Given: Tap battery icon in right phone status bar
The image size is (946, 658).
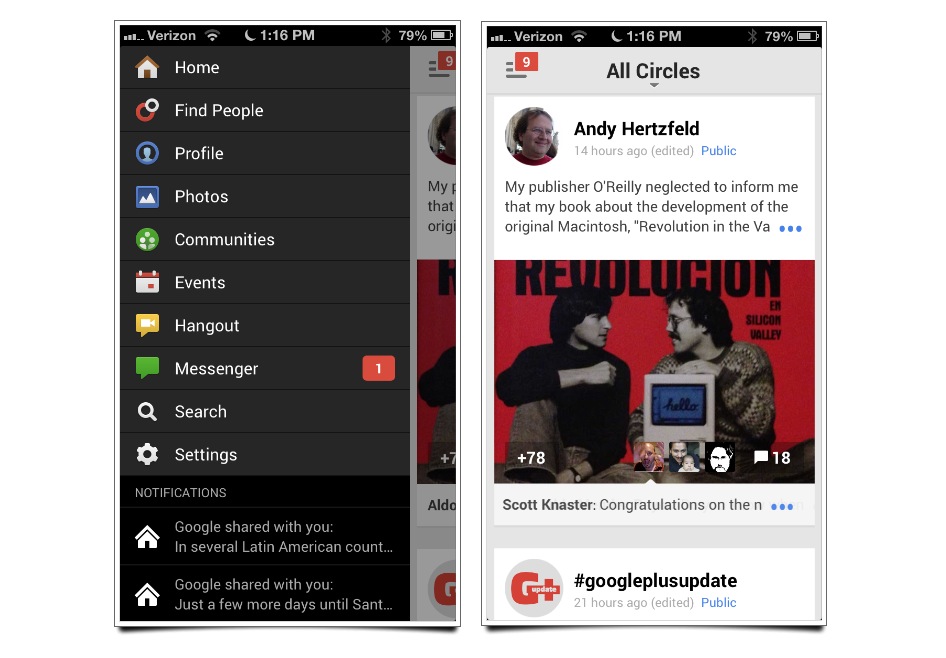Looking at the screenshot, I should 807,36.
